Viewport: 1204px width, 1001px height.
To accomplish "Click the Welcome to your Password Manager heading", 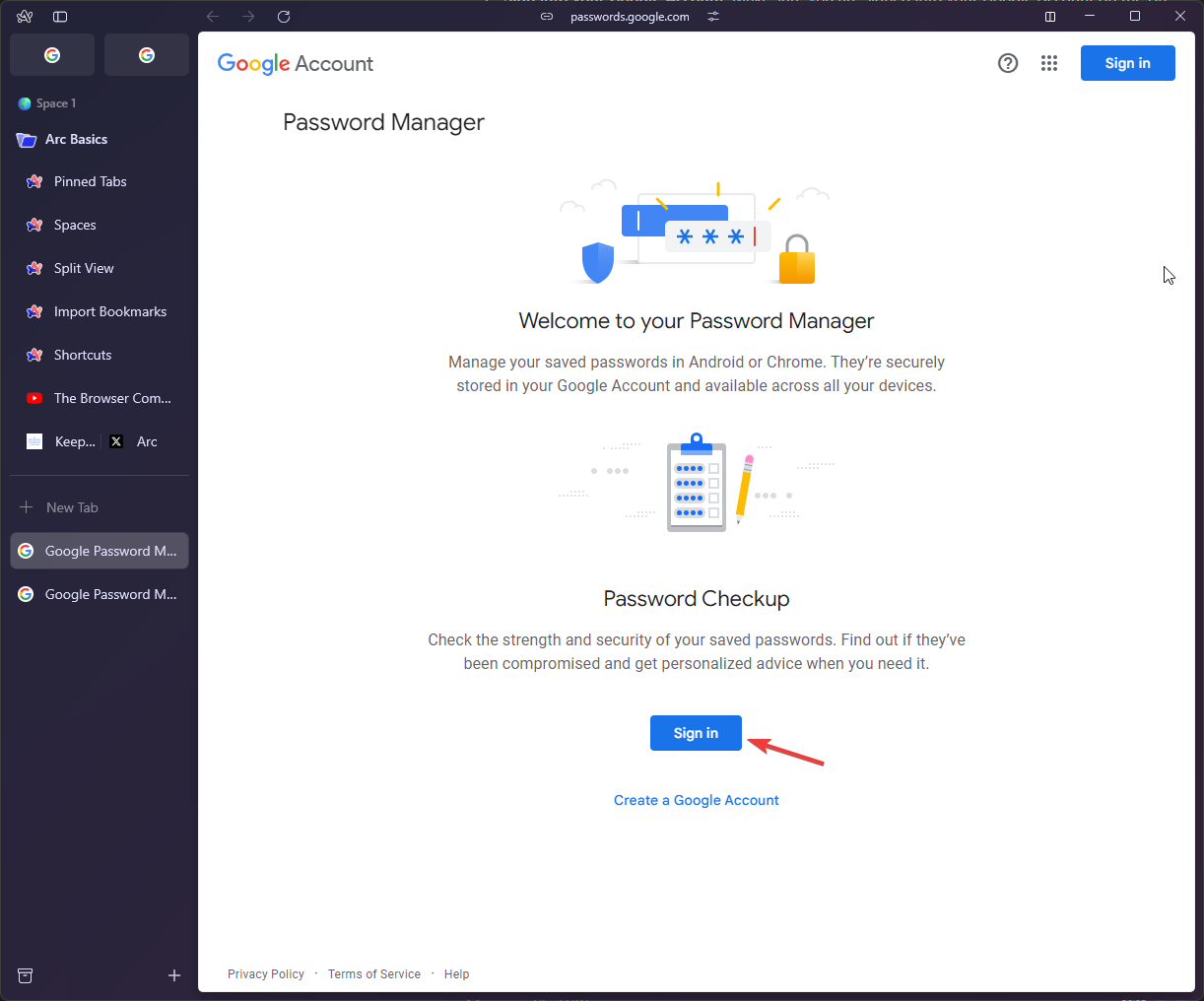I will 697,321.
